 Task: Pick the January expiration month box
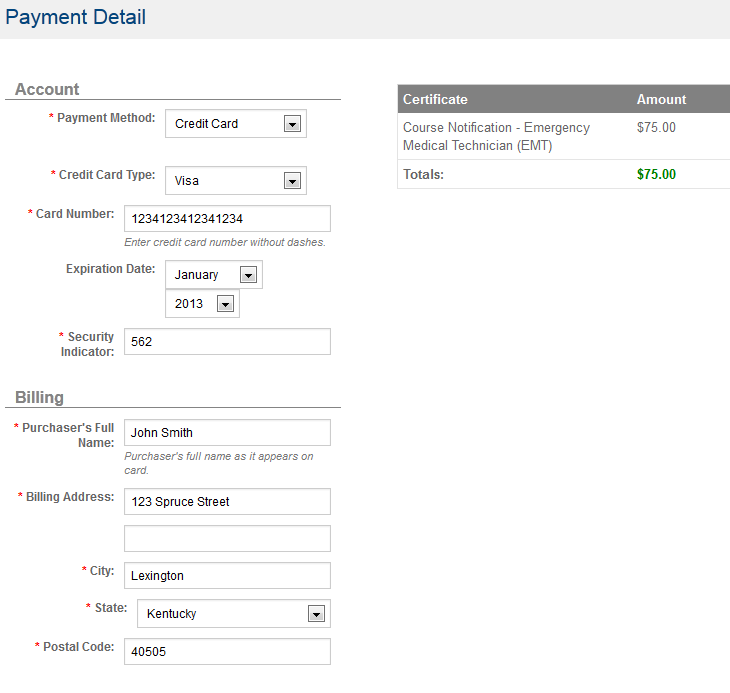214,275
